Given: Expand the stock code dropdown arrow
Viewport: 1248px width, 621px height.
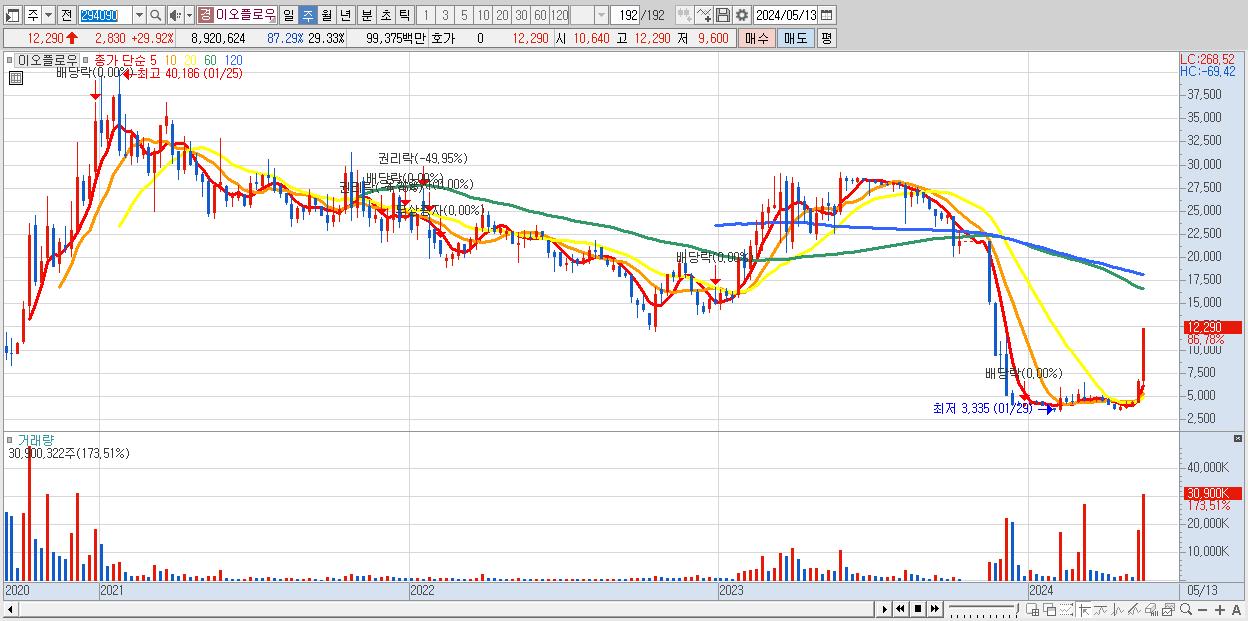Looking at the screenshot, I should [x=139, y=15].
